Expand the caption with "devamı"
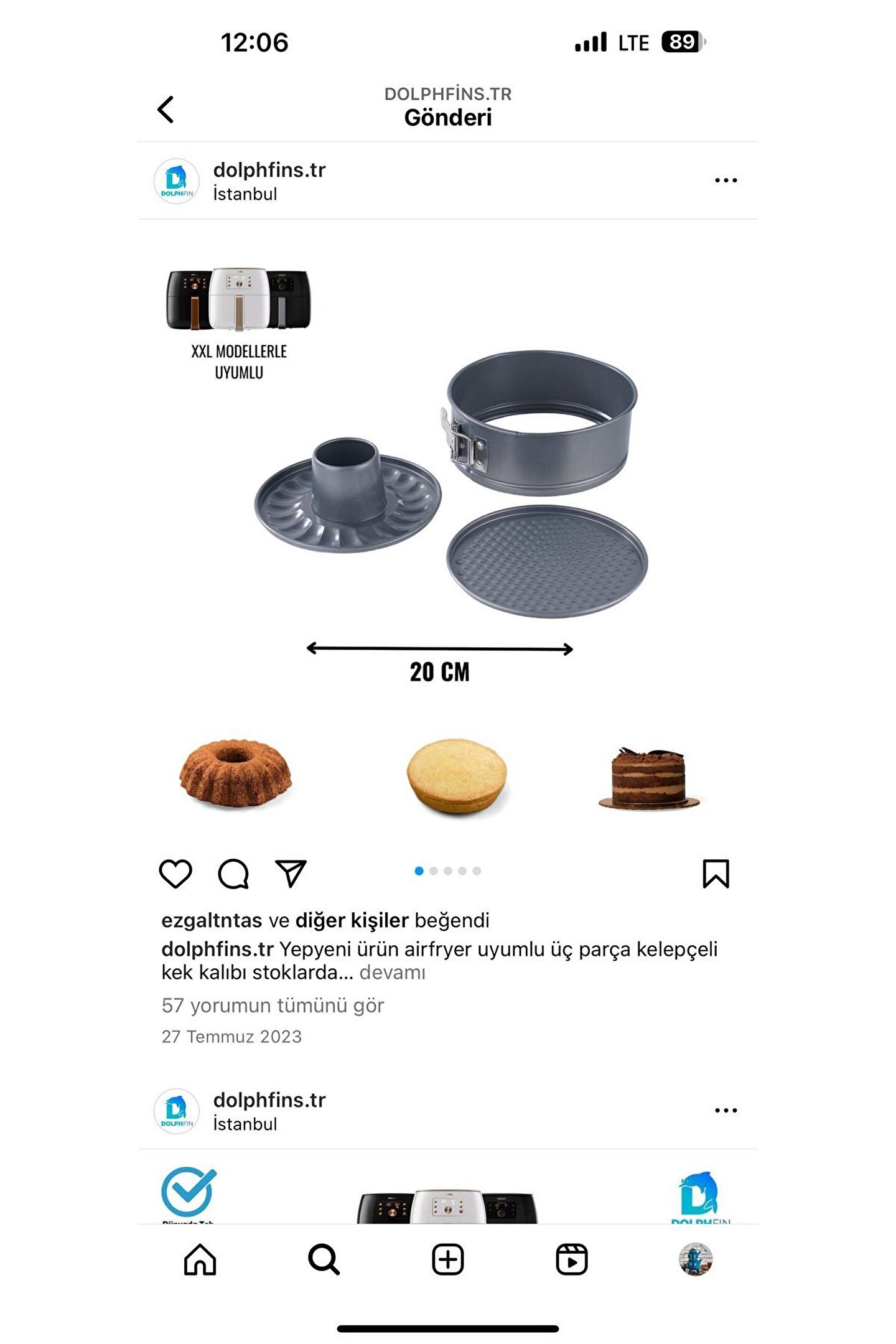Viewport: 896px width, 1344px height. 393,972
